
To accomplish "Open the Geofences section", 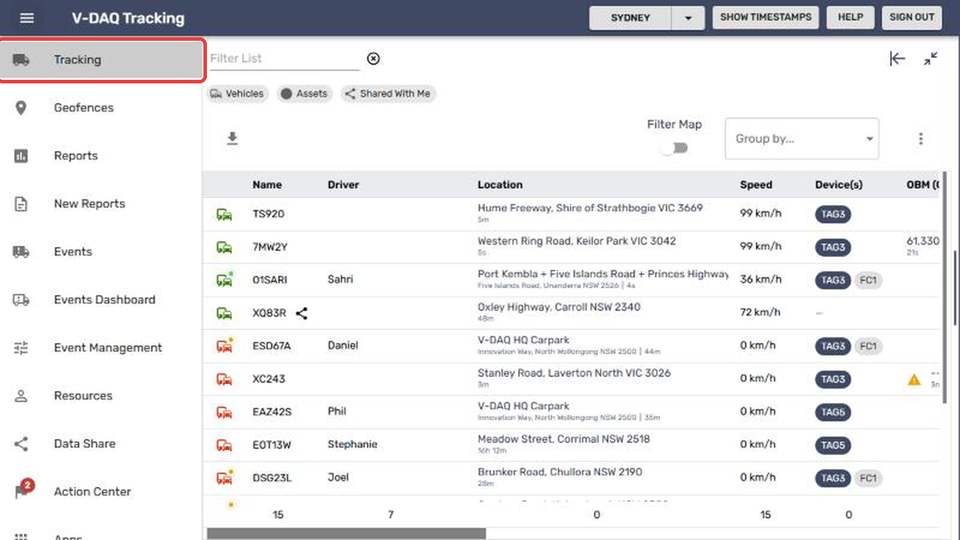I will pos(102,108).
